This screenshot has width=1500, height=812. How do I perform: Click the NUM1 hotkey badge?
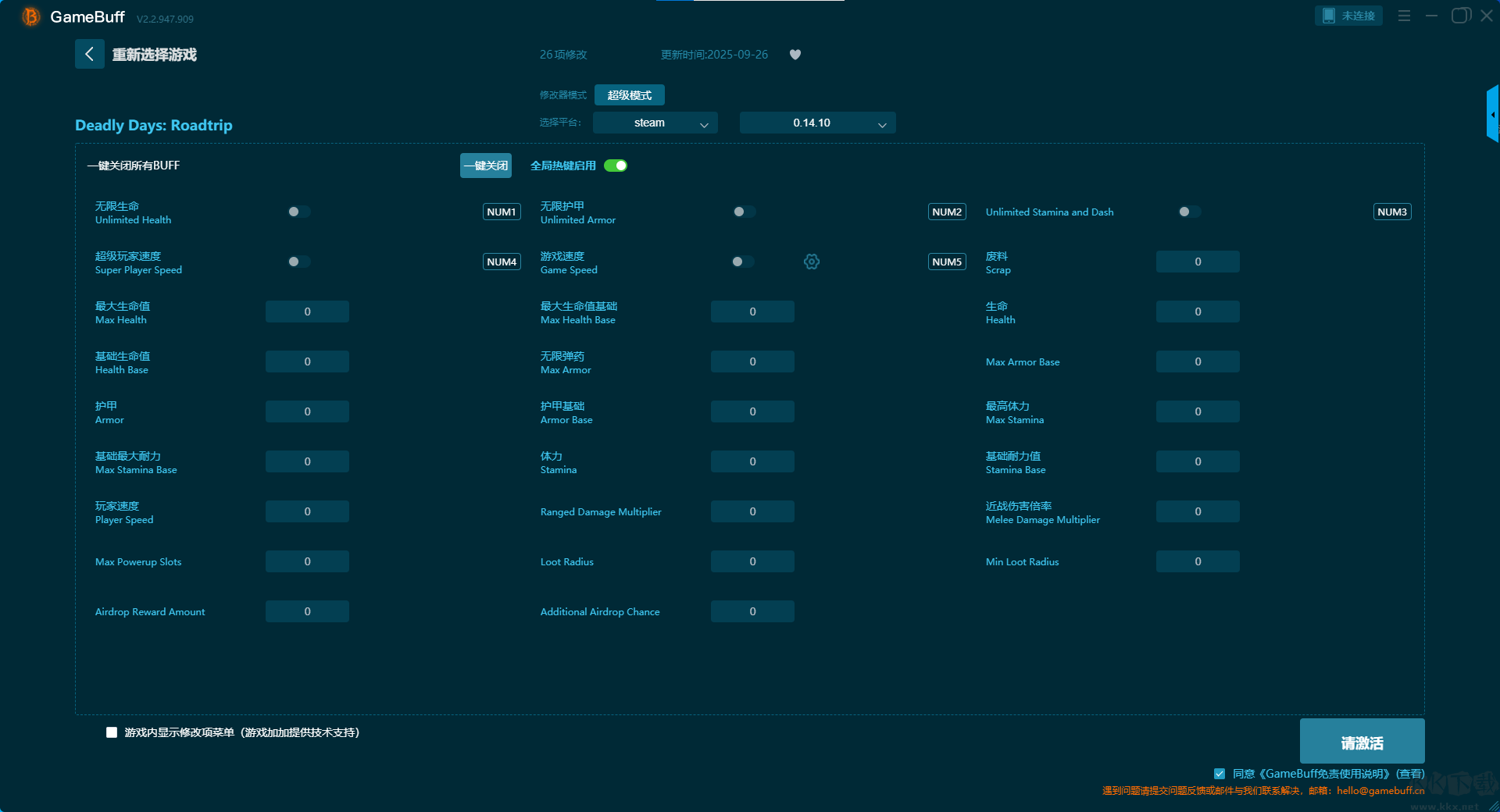click(502, 212)
